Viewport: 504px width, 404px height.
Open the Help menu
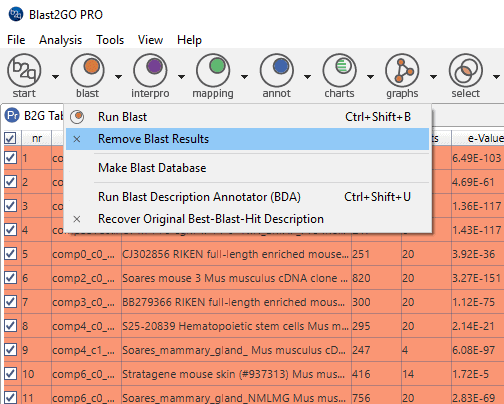189,40
